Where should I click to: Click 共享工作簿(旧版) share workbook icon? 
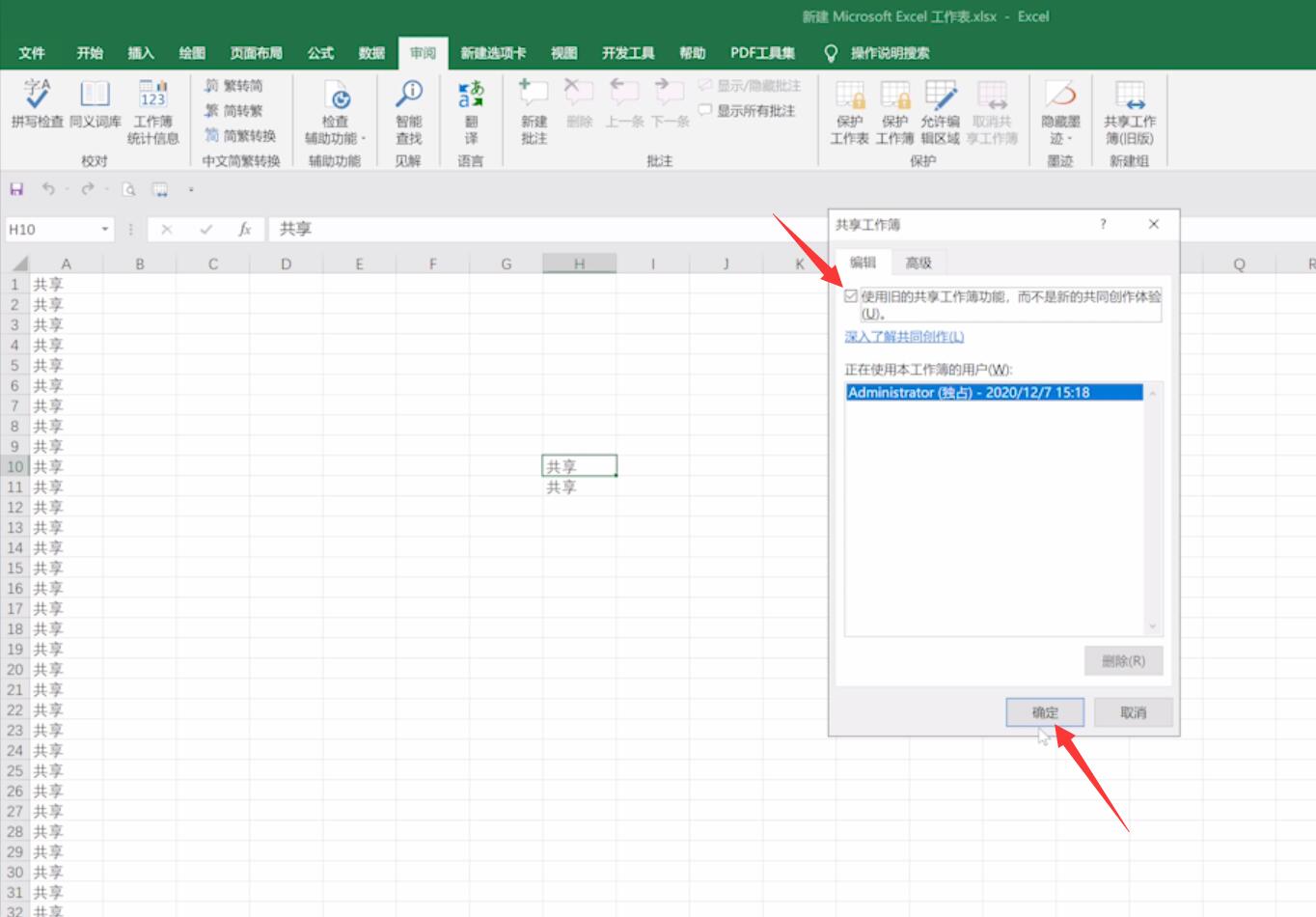pyautogui.click(x=1130, y=111)
